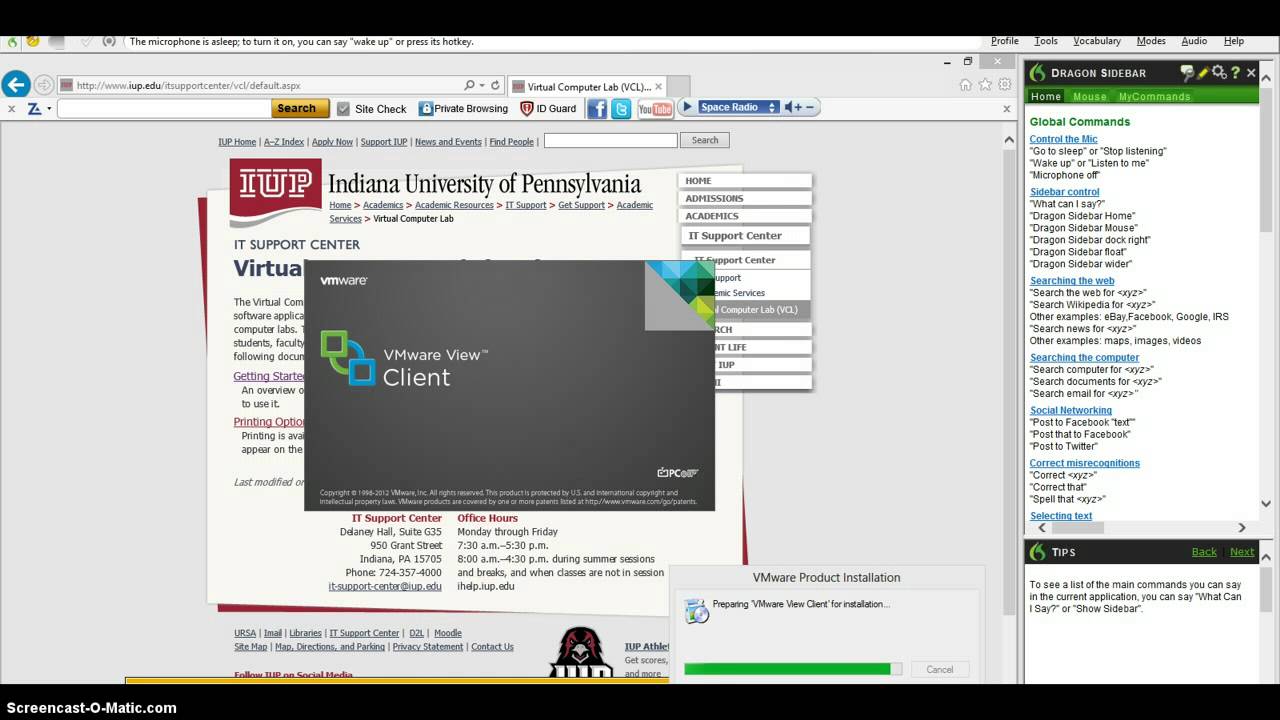Open the Social Networking link
This screenshot has width=1280, height=720.
point(1071,410)
